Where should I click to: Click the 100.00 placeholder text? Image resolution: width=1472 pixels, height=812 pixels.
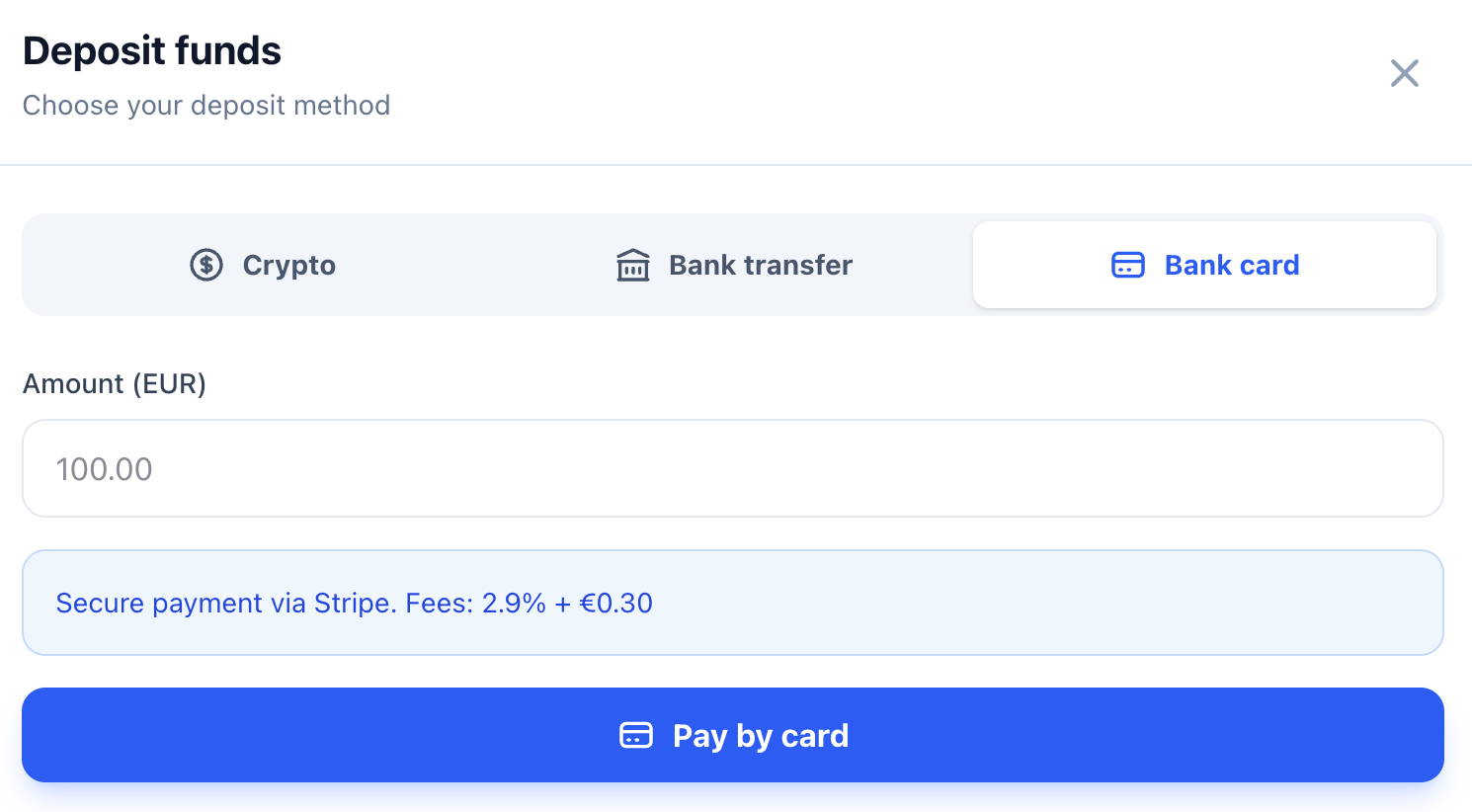coord(104,469)
